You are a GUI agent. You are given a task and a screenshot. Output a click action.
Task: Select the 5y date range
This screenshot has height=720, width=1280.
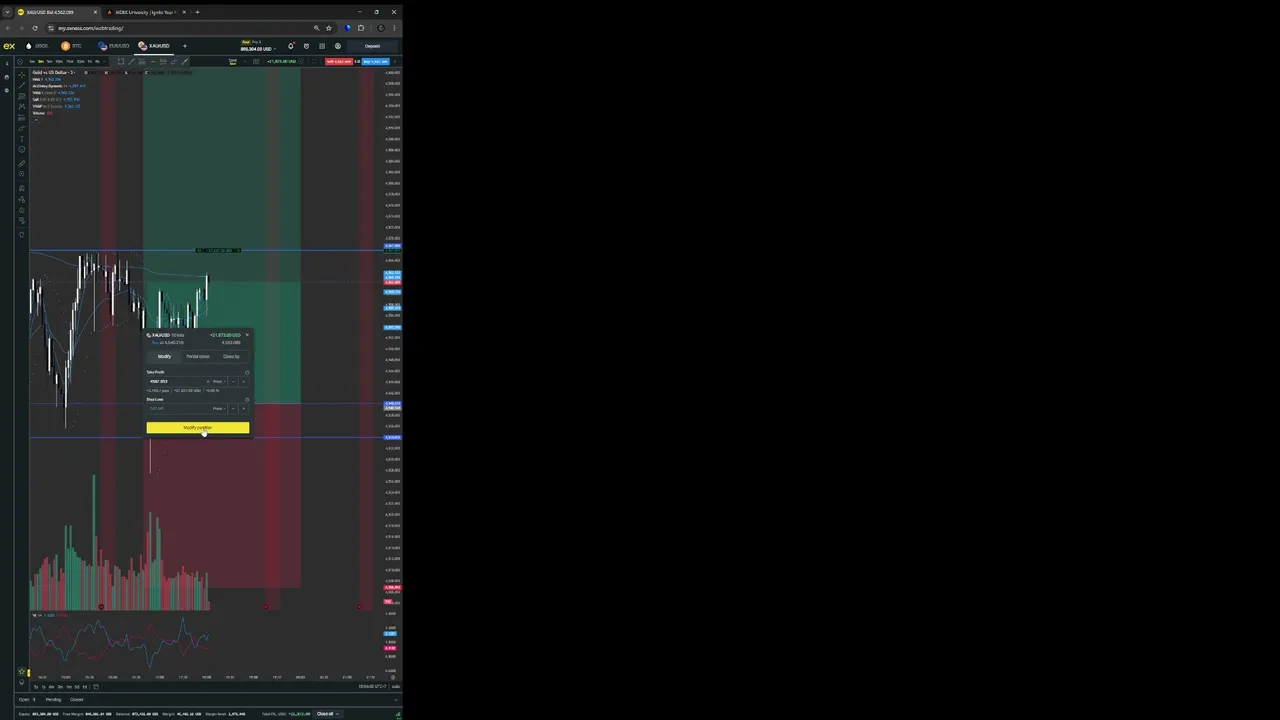pyautogui.click(x=36, y=687)
